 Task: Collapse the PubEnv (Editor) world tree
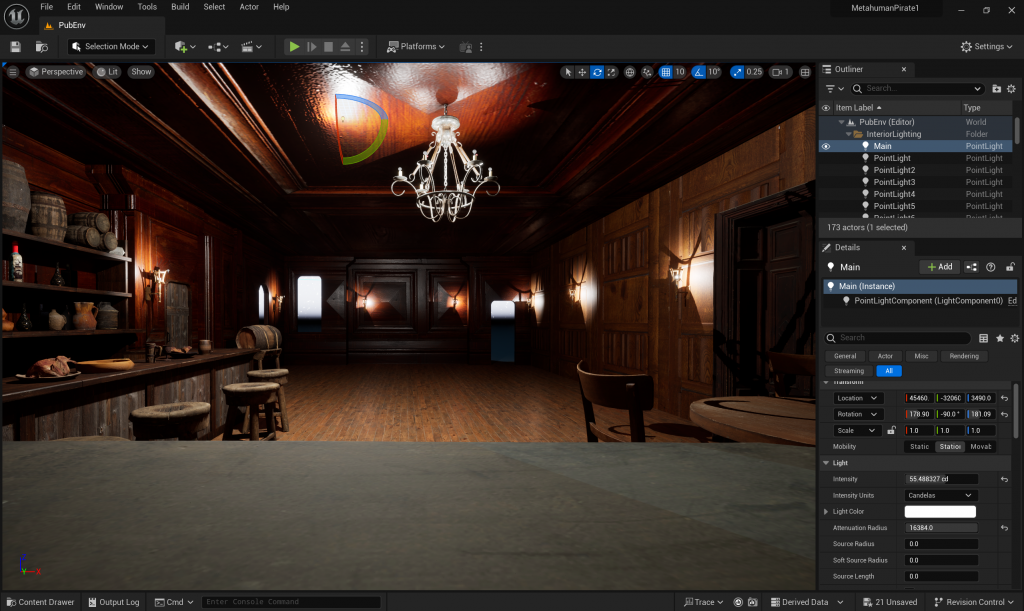(x=841, y=122)
